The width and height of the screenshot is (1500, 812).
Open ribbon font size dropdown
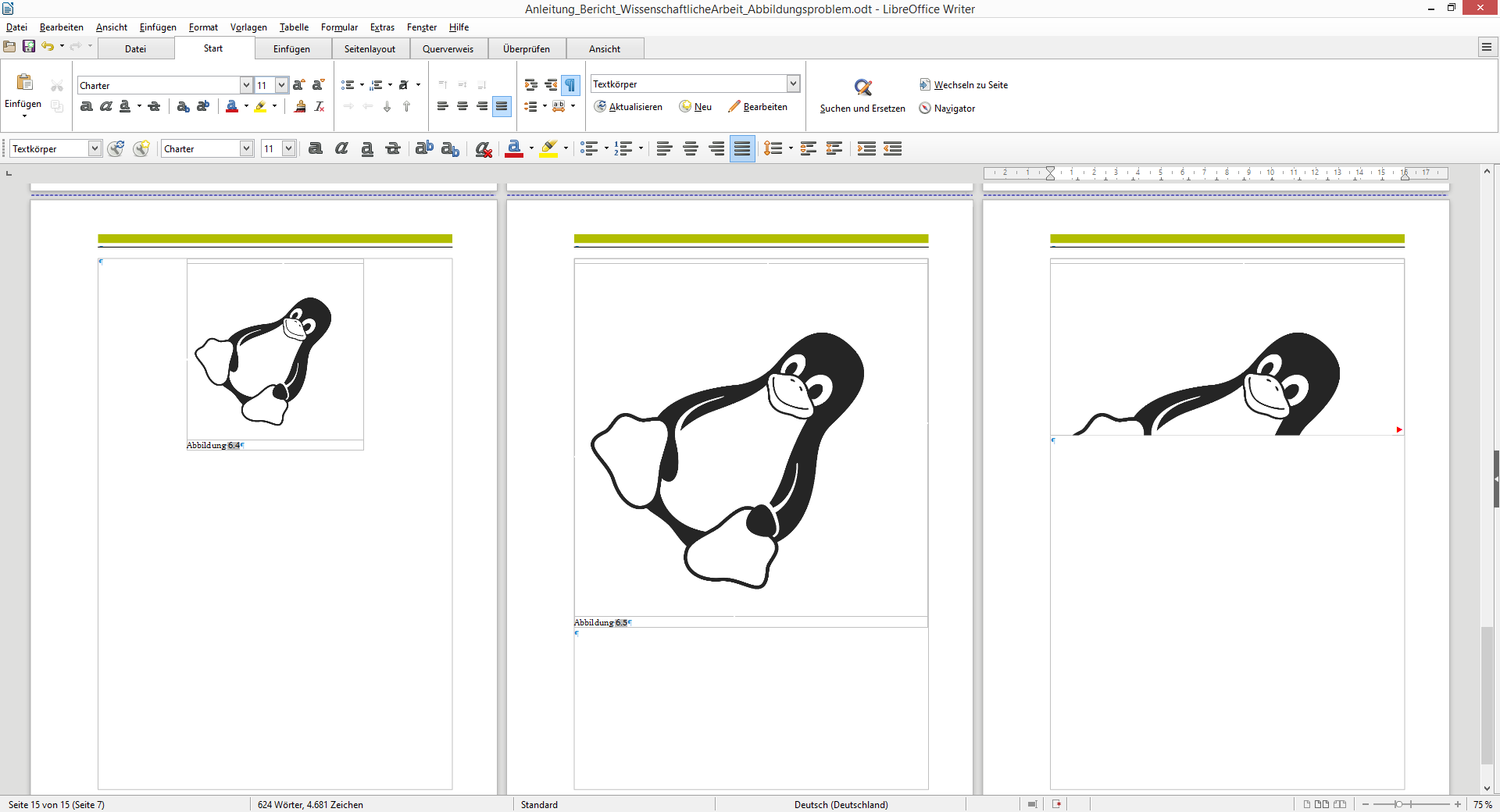click(281, 85)
